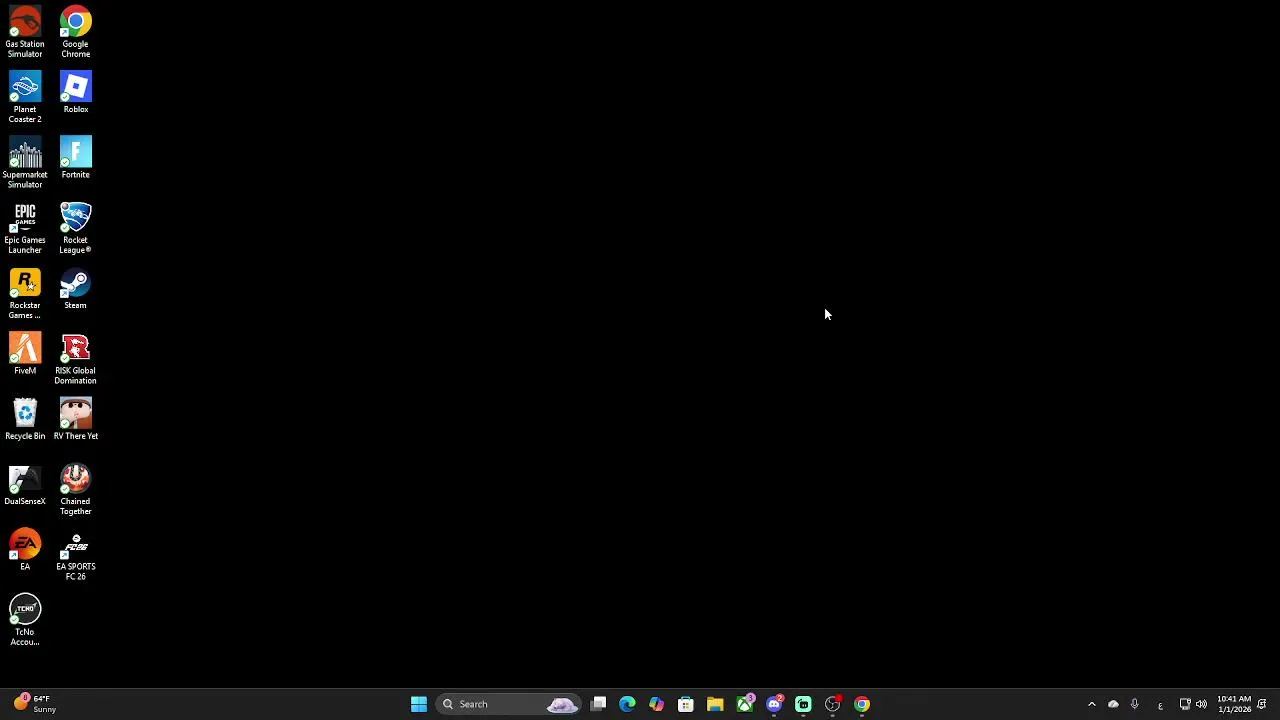
Task: Select the Epic Games Launcher desktop icon
Action: tap(25, 228)
